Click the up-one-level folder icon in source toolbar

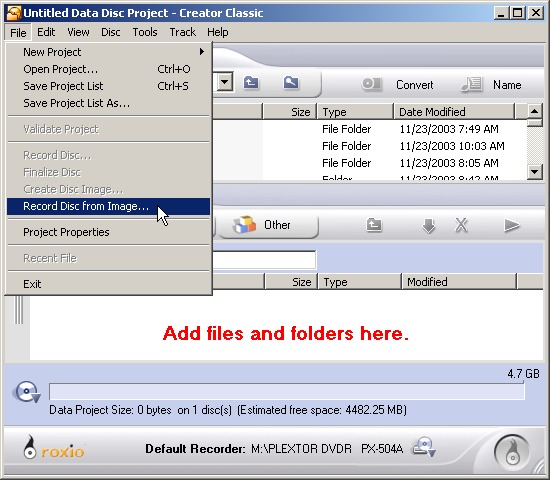(251, 83)
